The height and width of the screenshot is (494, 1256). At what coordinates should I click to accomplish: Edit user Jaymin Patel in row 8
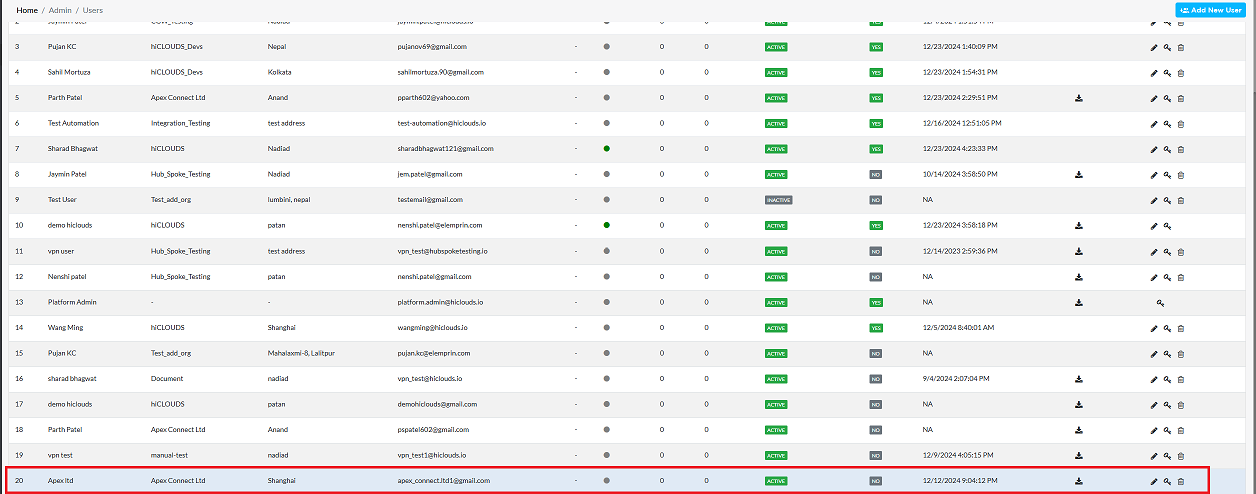pyautogui.click(x=1153, y=175)
